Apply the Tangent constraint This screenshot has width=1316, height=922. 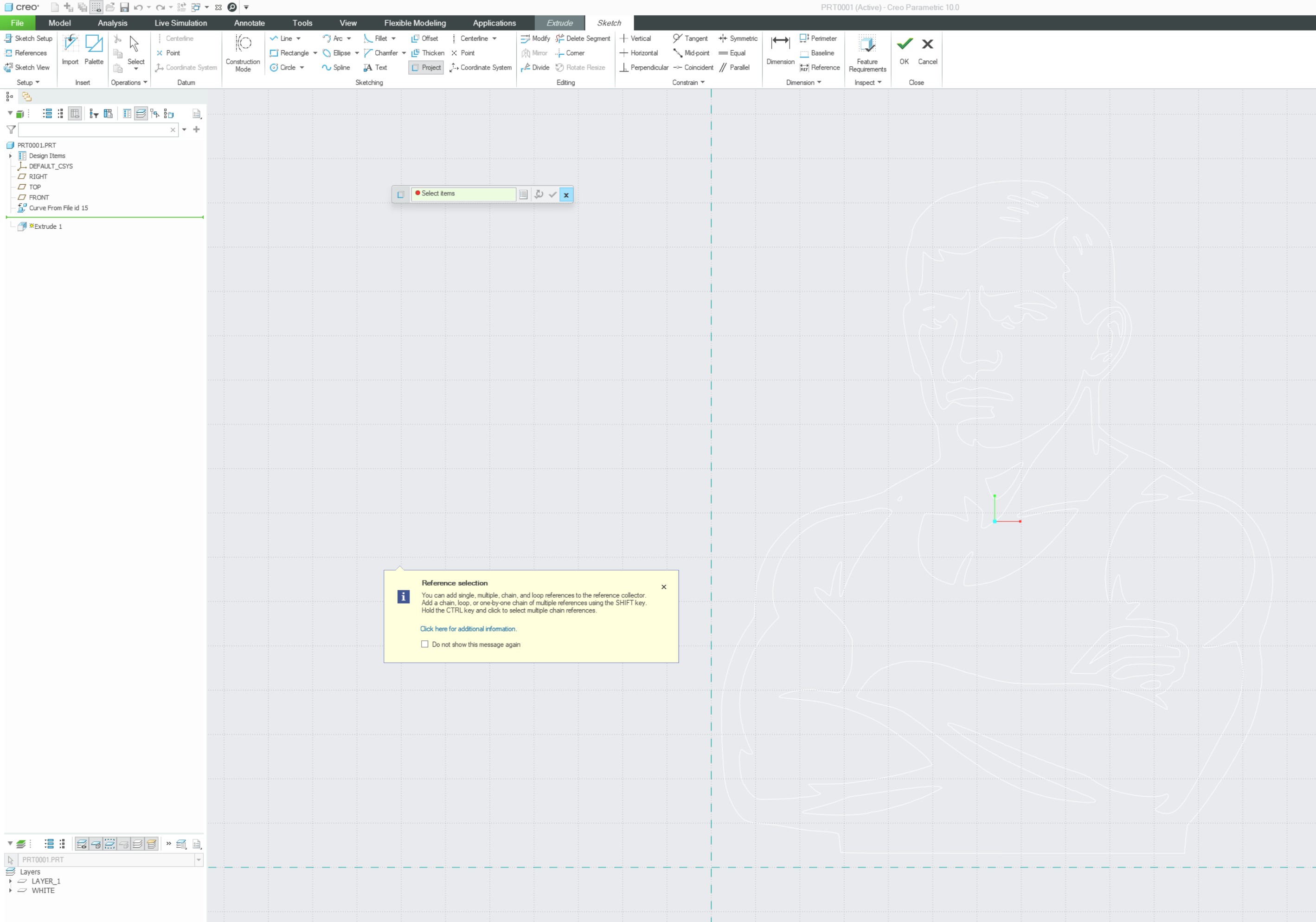coord(690,39)
